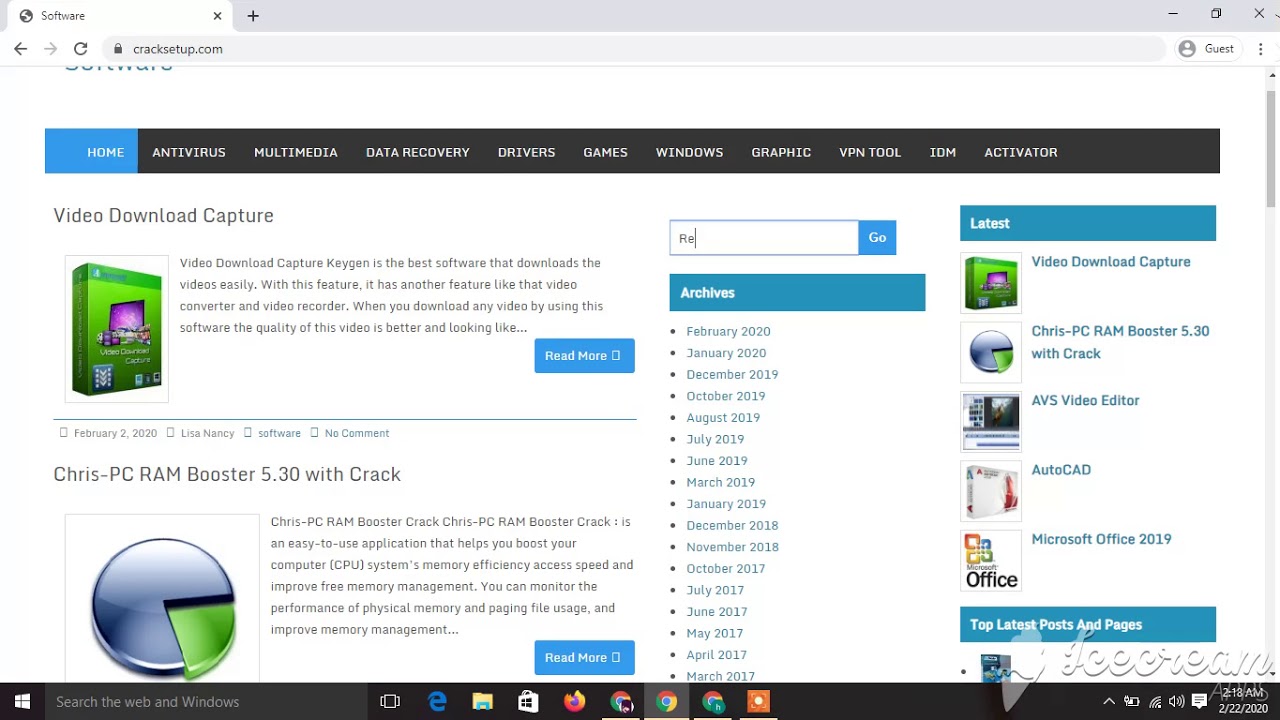Open Task View on the taskbar

click(x=390, y=702)
